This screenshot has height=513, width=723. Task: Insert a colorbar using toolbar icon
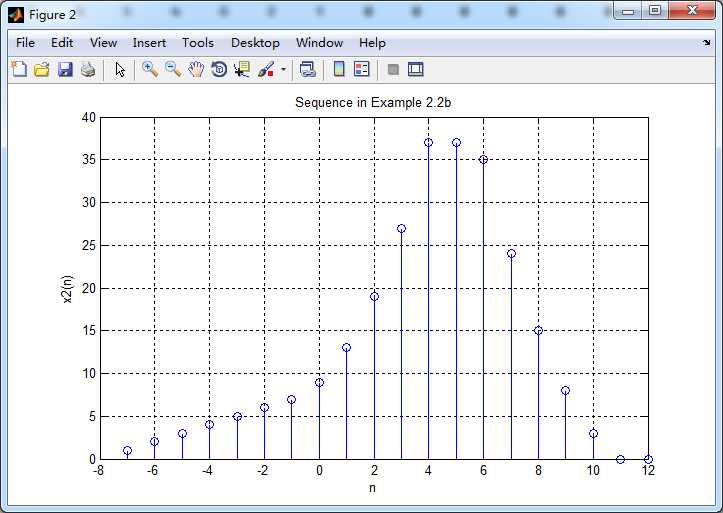(x=339, y=70)
